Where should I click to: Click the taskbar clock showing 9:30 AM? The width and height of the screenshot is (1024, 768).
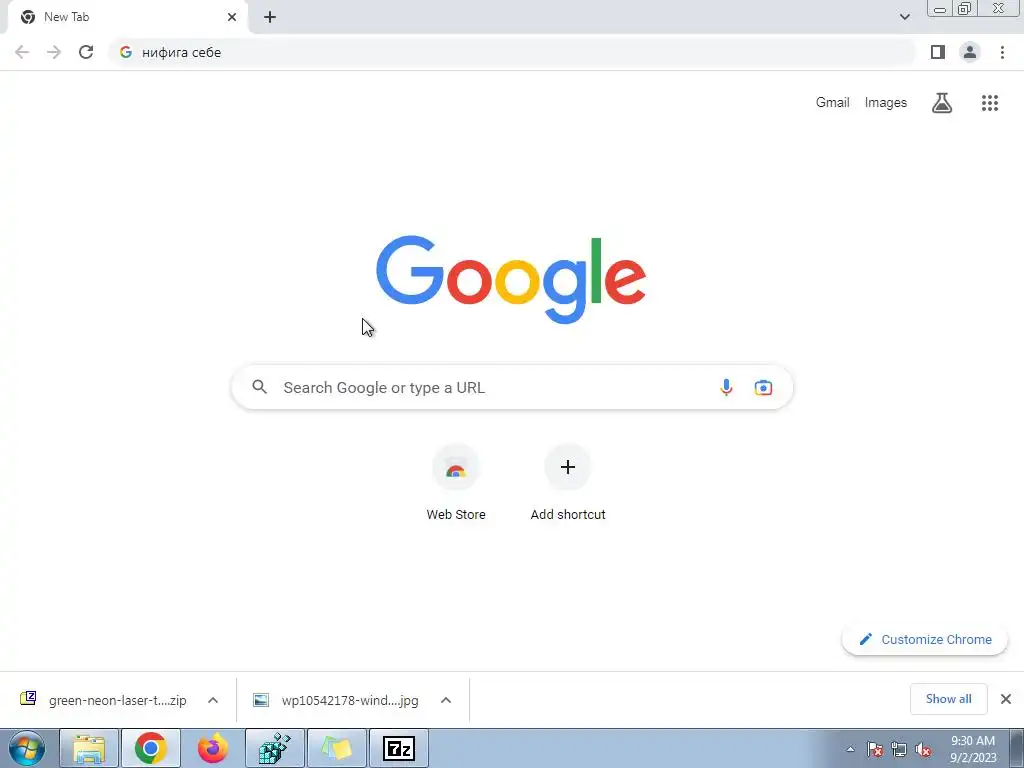click(x=972, y=749)
